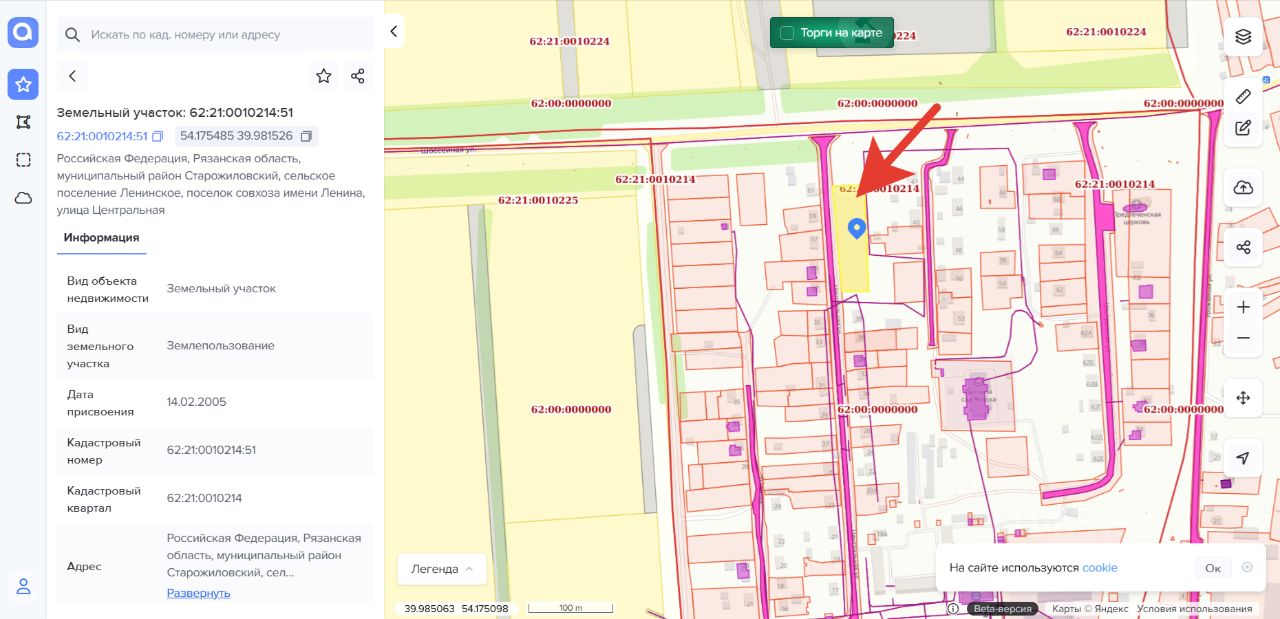
Task: Select the polygon area tool in sidebar
Action: pyautogui.click(x=23, y=122)
